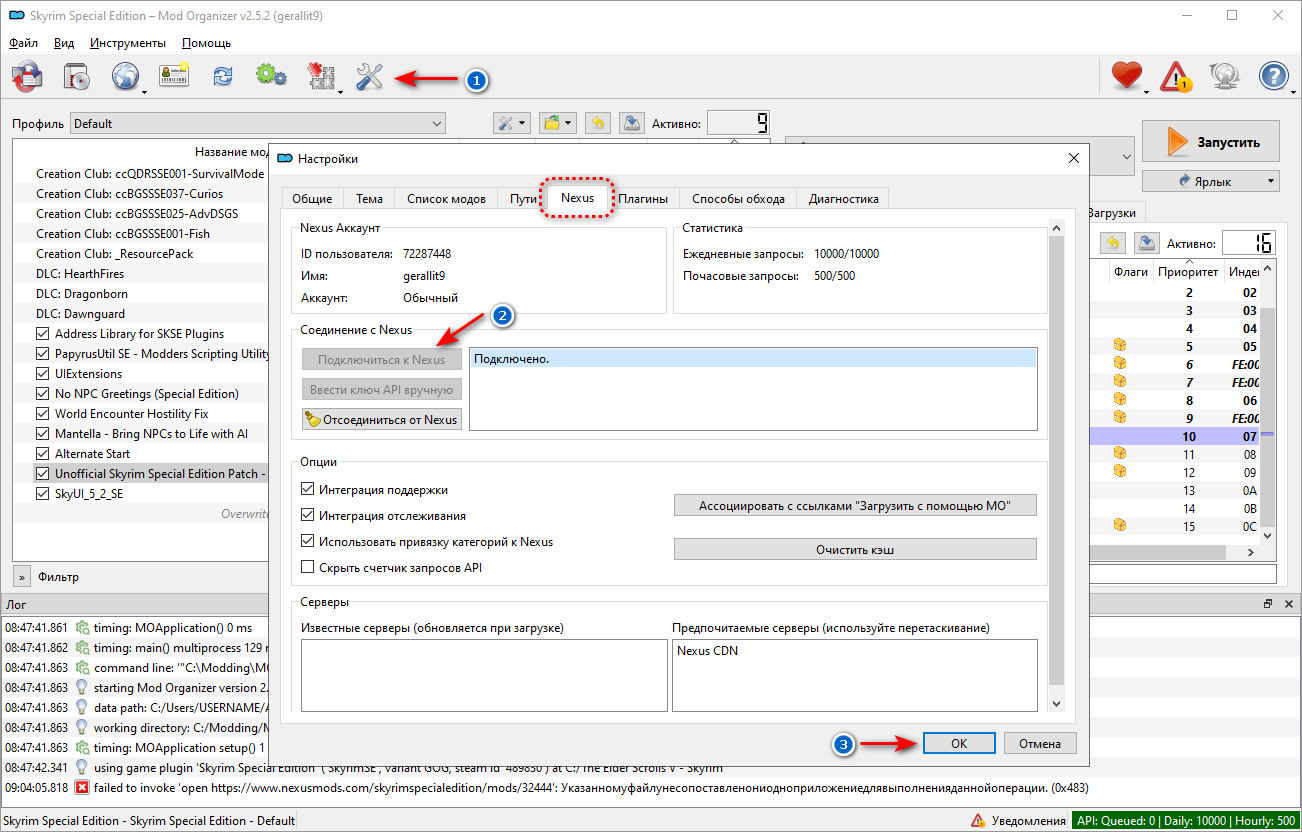This screenshot has height=832, width=1302.
Task: Switch to the Список модов tab
Action: click(x=447, y=198)
